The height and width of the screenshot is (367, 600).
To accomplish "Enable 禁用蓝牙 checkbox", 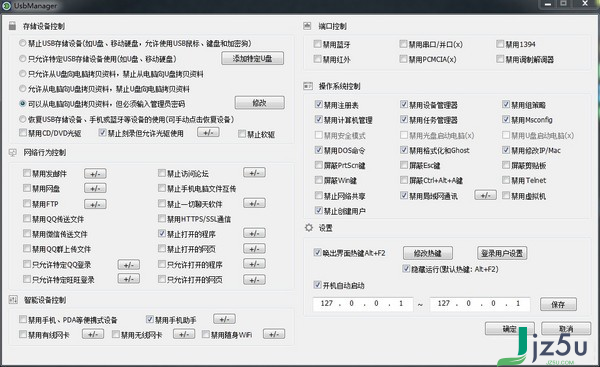I will 318,44.
